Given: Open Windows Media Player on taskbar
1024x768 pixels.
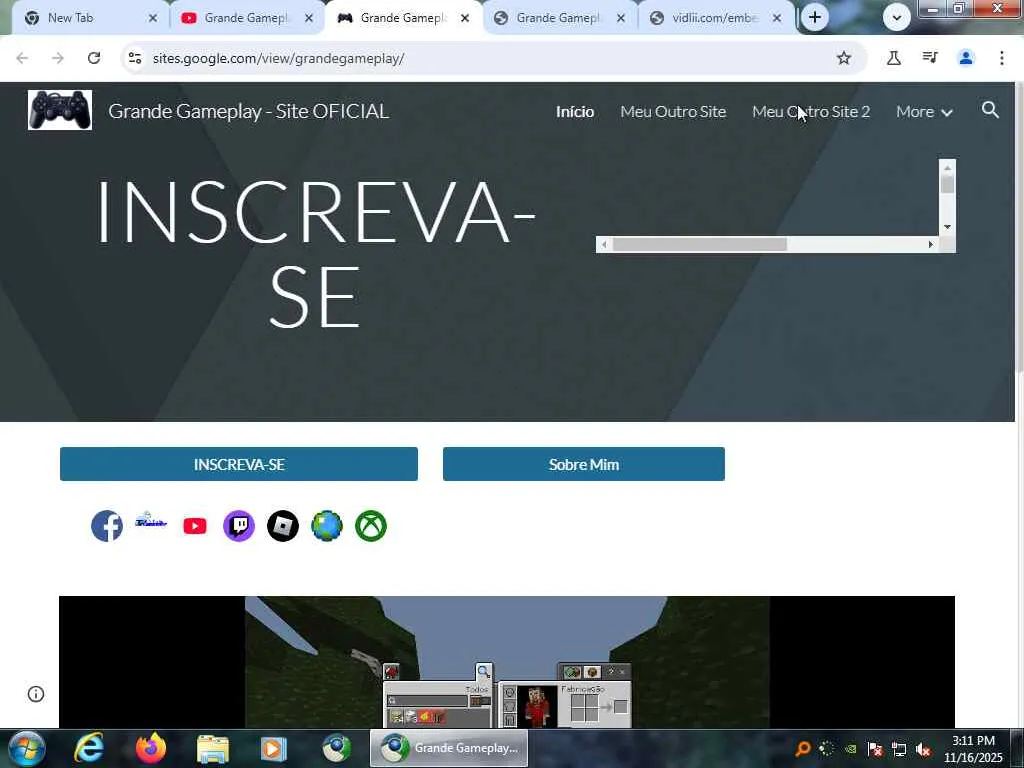Looking at the screenshot, I should click(274, 748).
